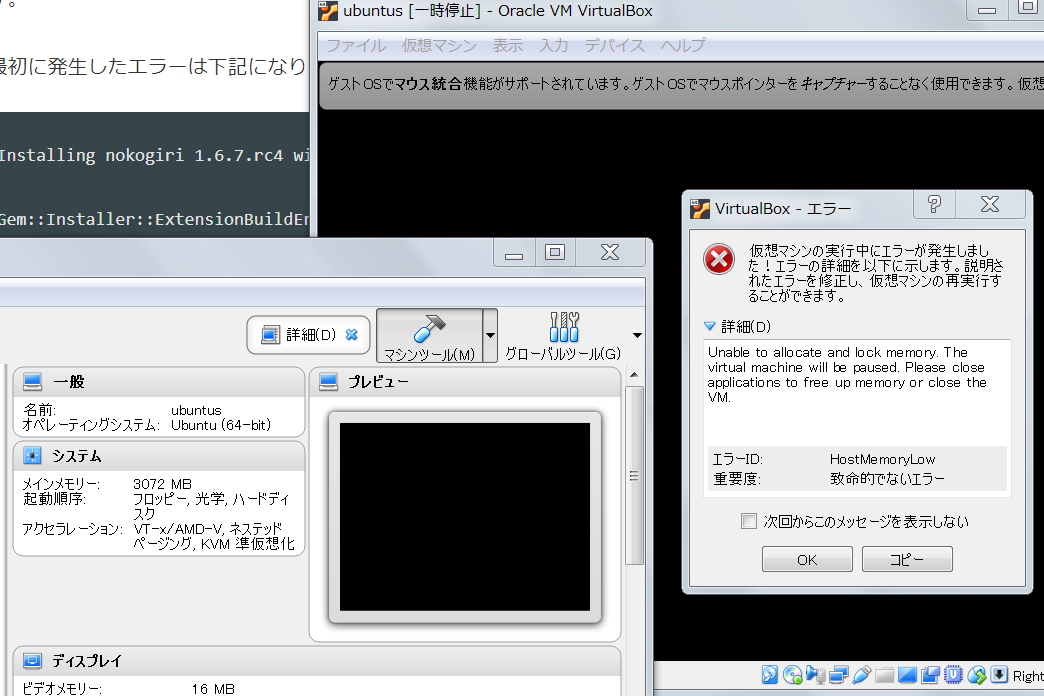Viewport: 1044px width, 696px height.
Task: Click the hard disk activity icon in the VM status bar
Action: point(770,675)
